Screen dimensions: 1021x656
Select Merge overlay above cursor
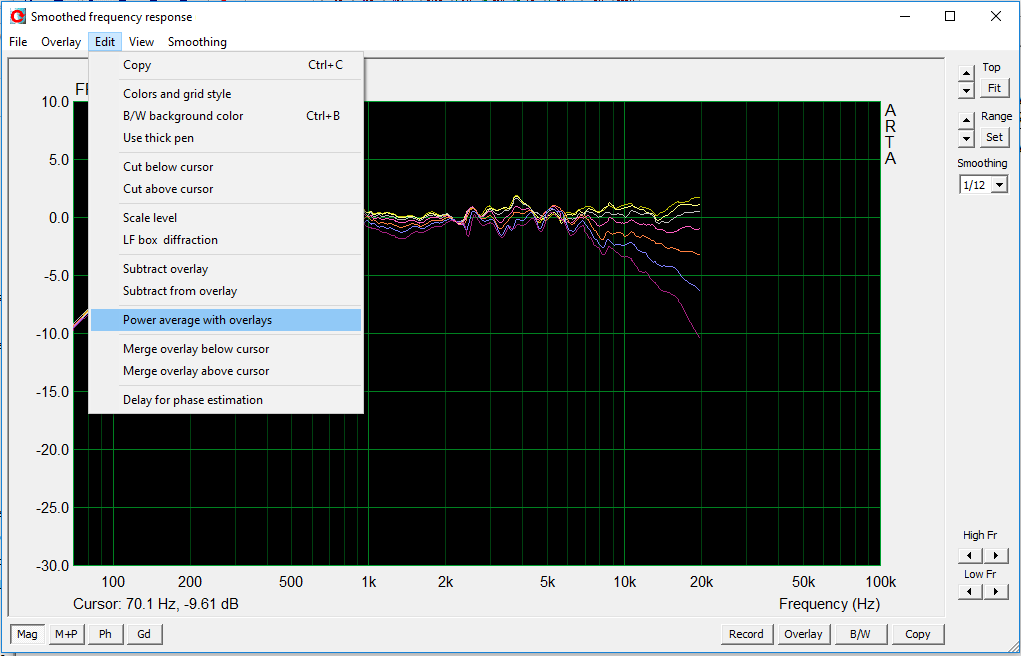tap(226, 371)
